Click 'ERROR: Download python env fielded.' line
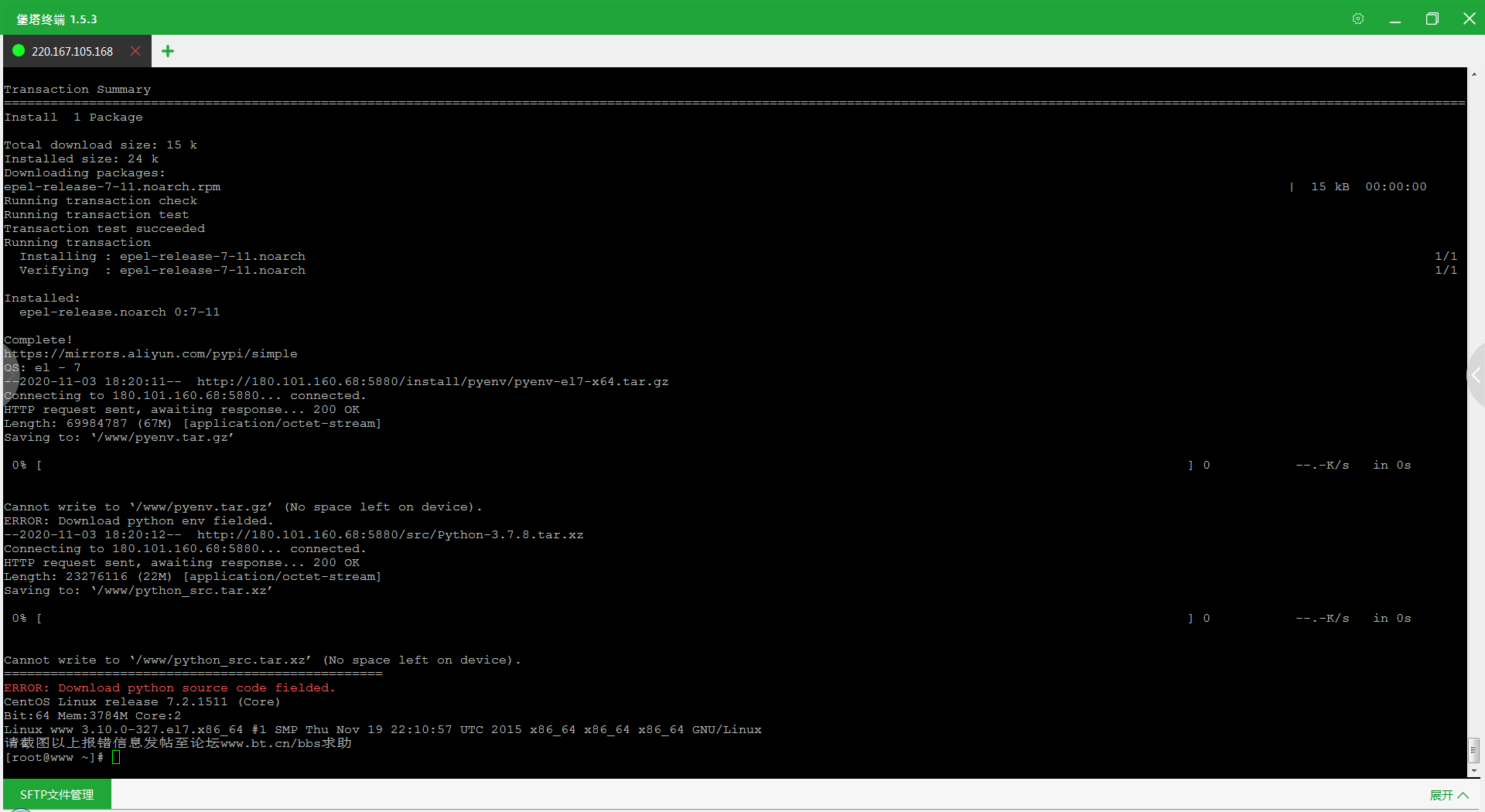 (138, 520)
